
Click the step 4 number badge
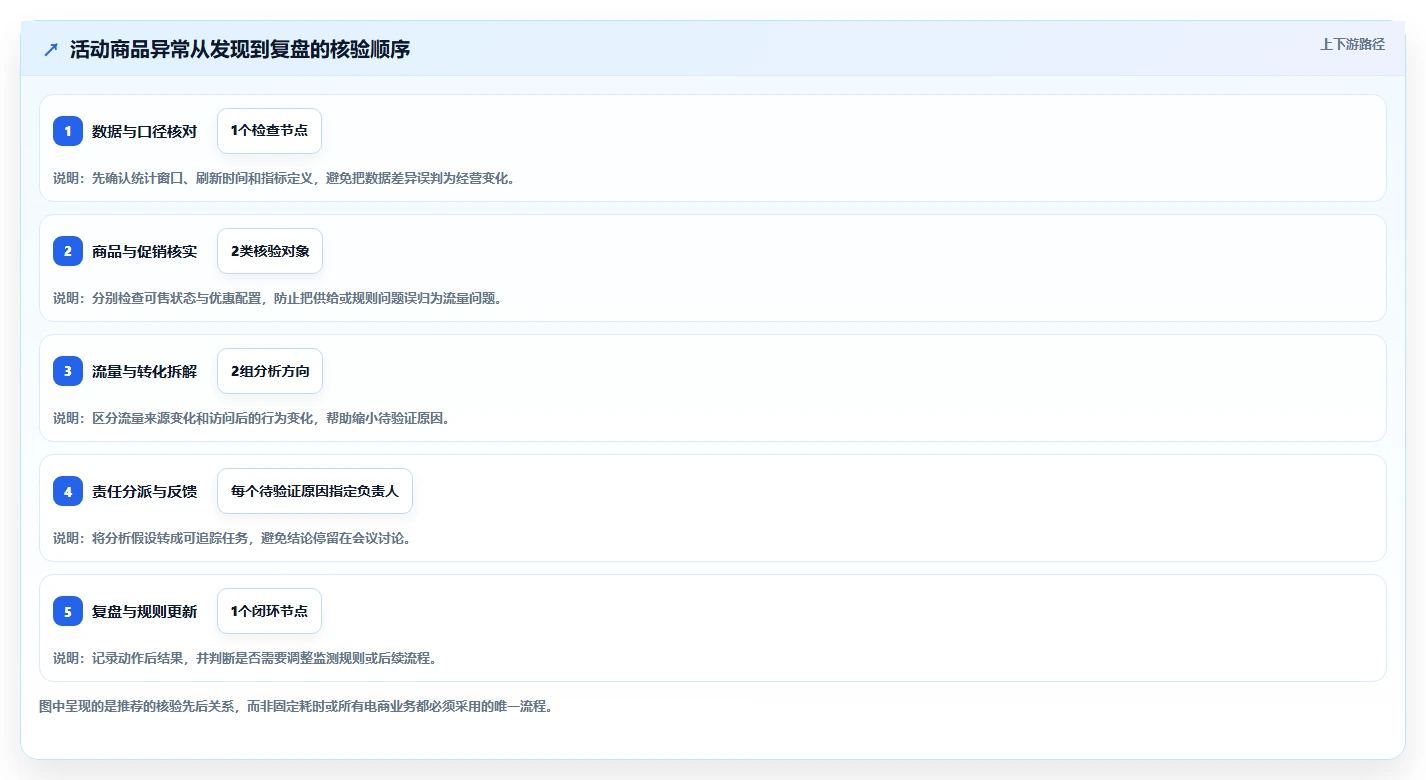68,491
